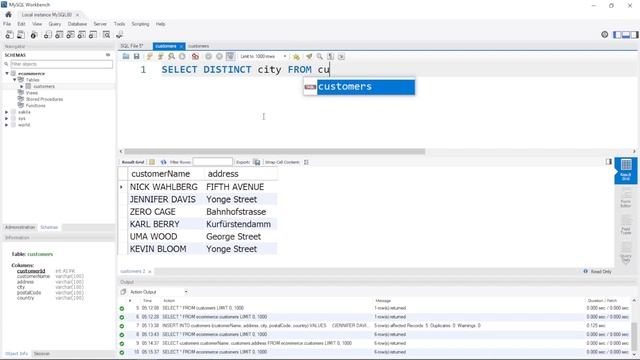This screenshot has width=640, height=360.
Task: Reconnect to DBMS toolbar icon
Action: (120, 35)
